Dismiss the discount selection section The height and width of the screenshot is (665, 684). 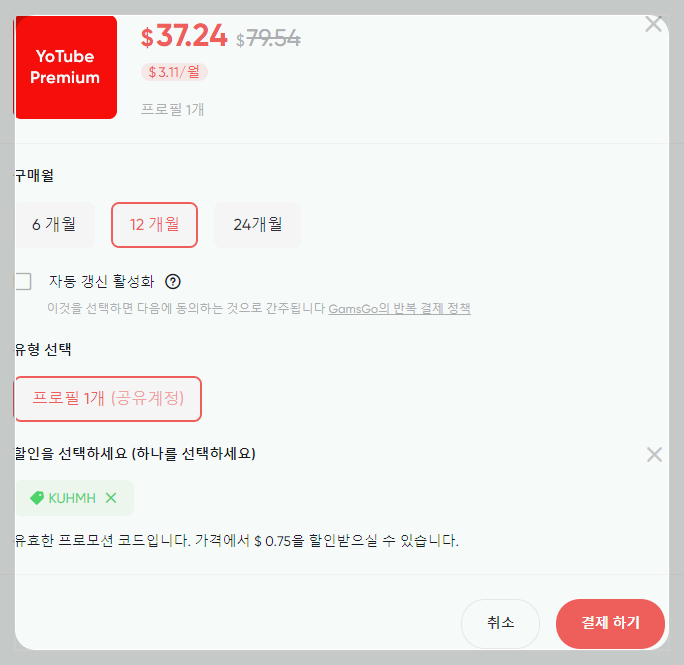[x=654, y=455]
